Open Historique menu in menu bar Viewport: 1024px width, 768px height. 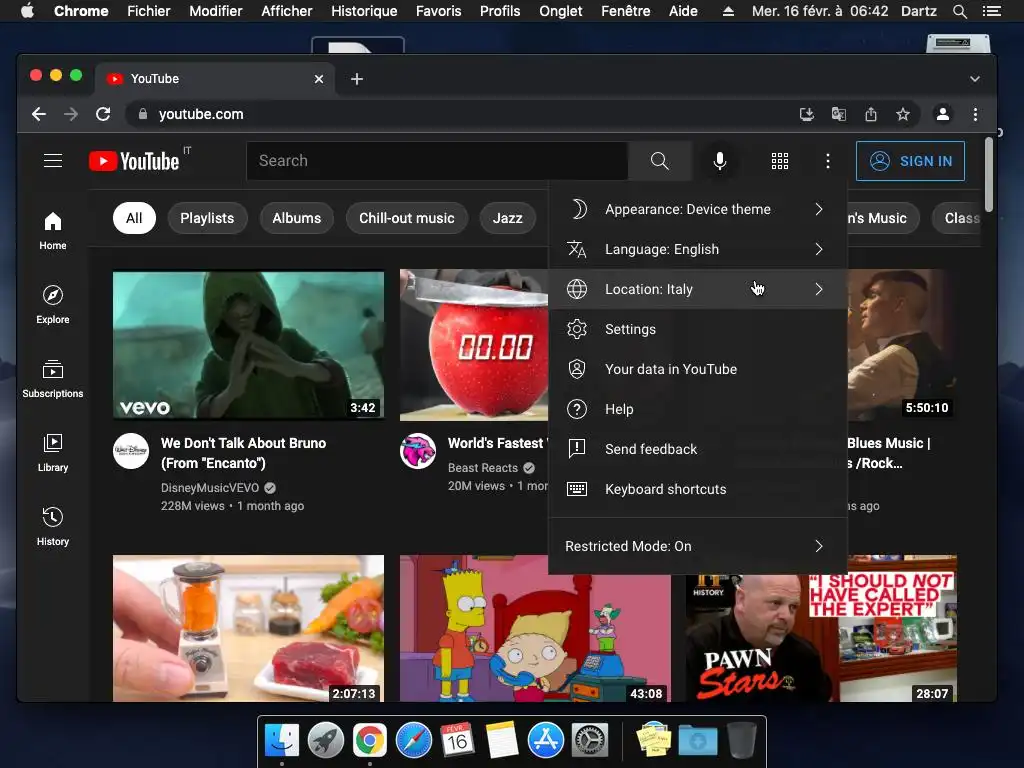[364, 11]
